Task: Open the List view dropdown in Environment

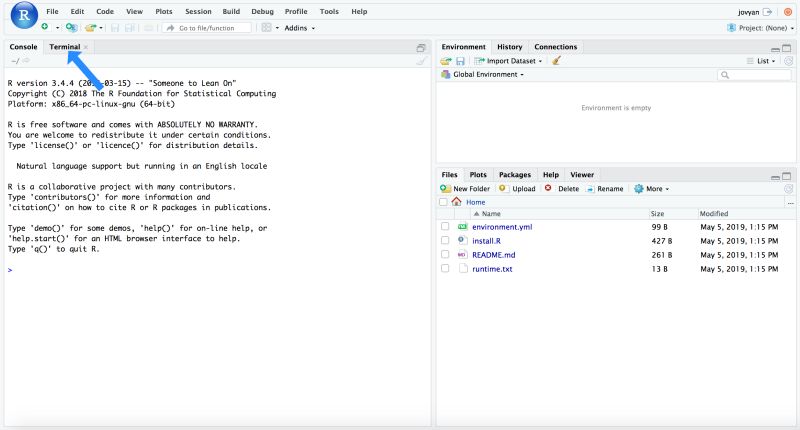Action: click(761, 61)
